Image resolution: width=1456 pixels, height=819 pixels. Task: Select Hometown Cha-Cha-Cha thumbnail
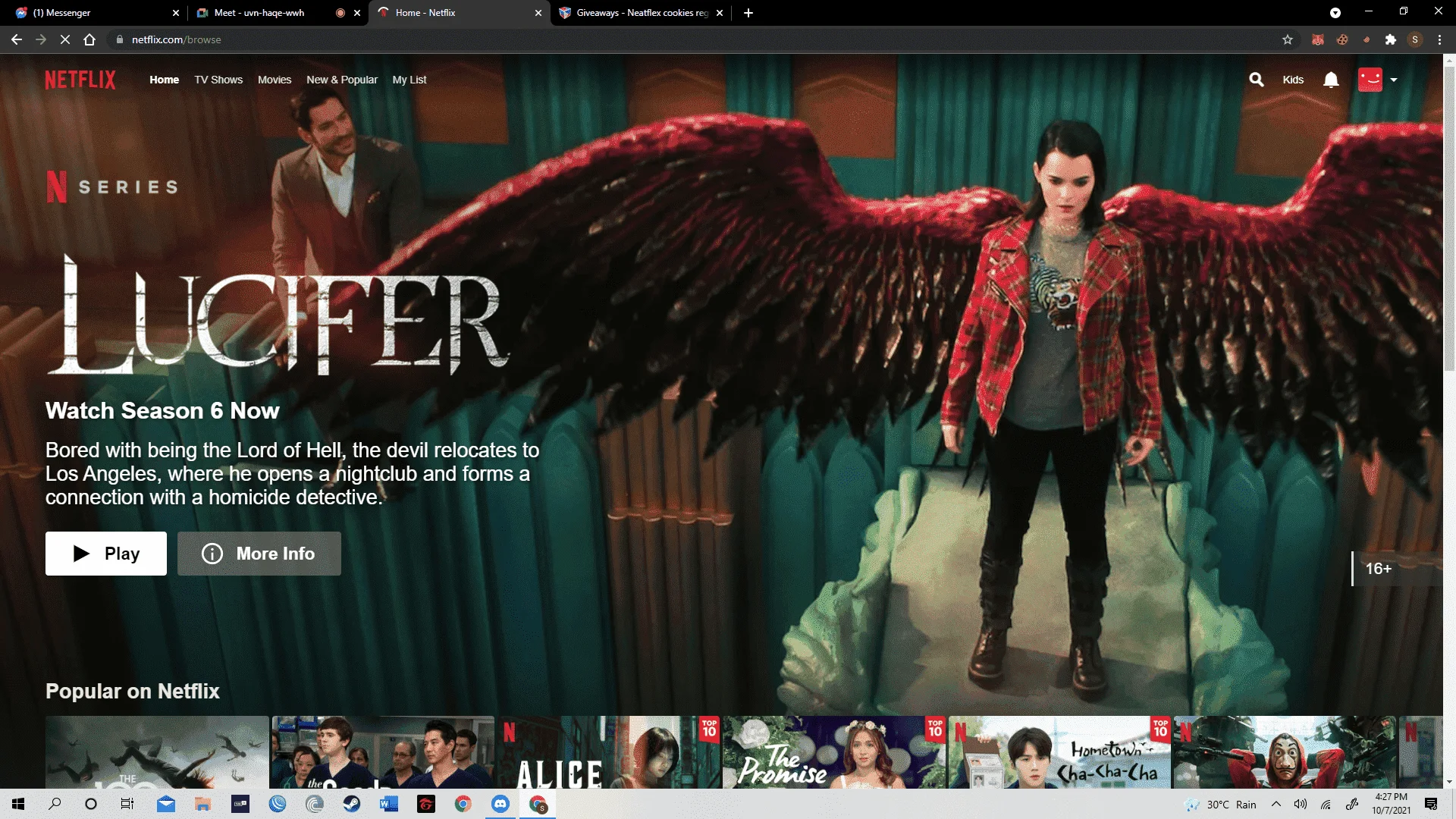point(1060,752)
